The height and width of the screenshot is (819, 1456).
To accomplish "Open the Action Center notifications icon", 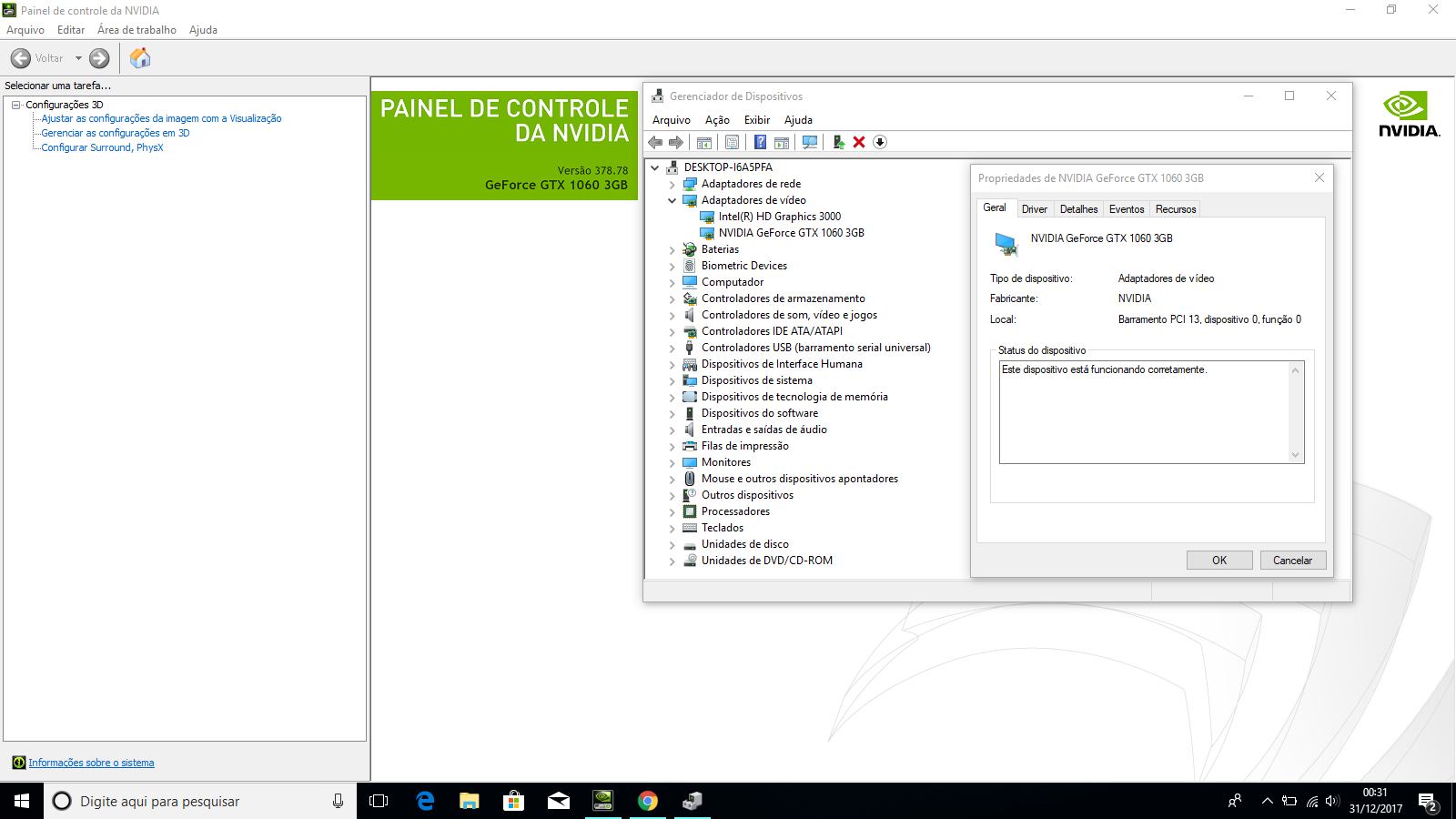I will (1428, 802).
